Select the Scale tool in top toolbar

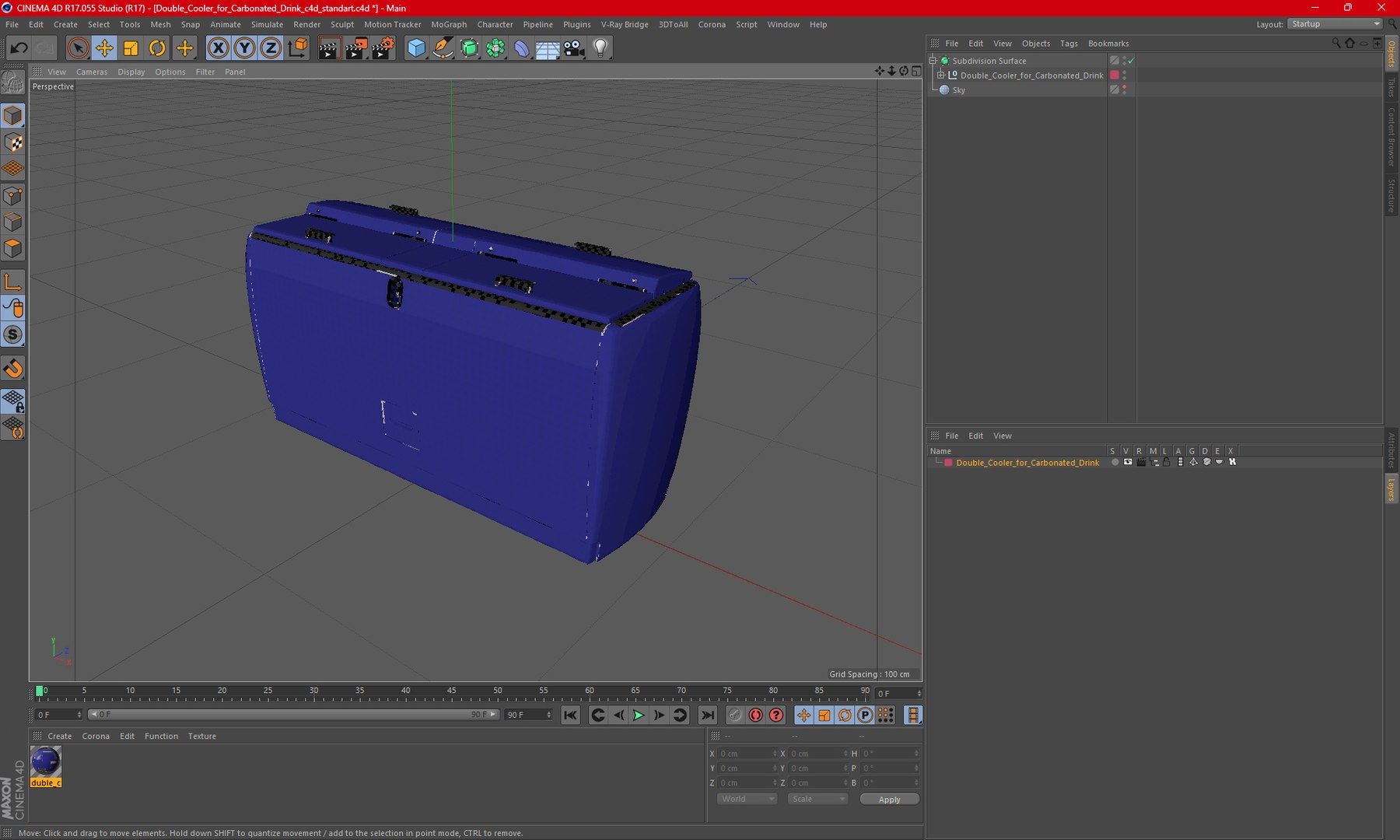pyautogui.click(x=131, y=48)
